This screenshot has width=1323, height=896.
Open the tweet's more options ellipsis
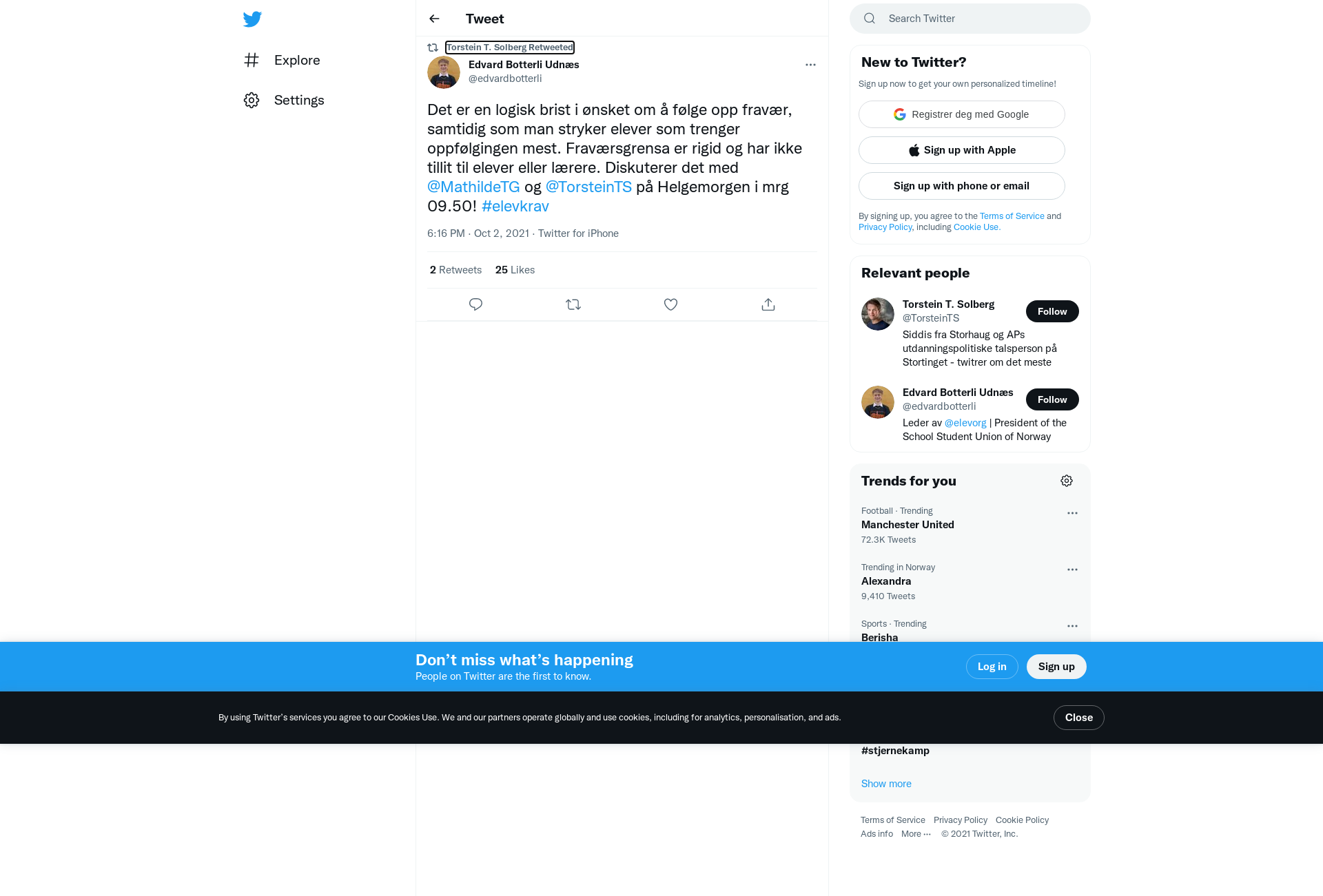click(x=810, y=65)
